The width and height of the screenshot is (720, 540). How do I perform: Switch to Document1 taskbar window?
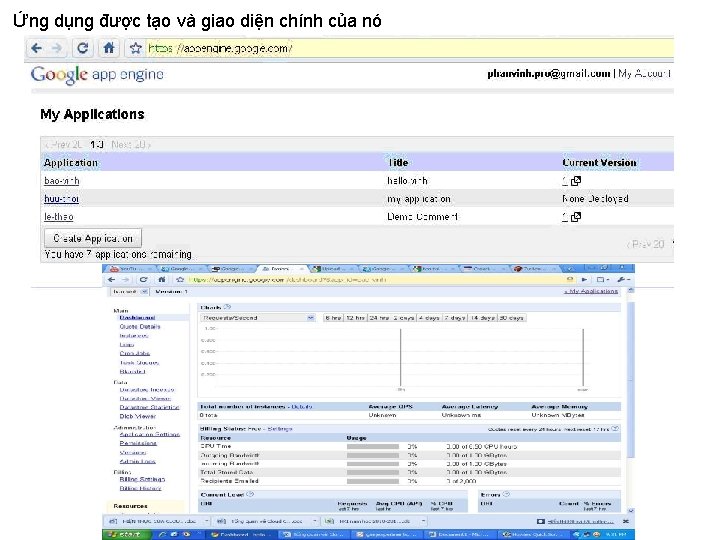(461, 534)
